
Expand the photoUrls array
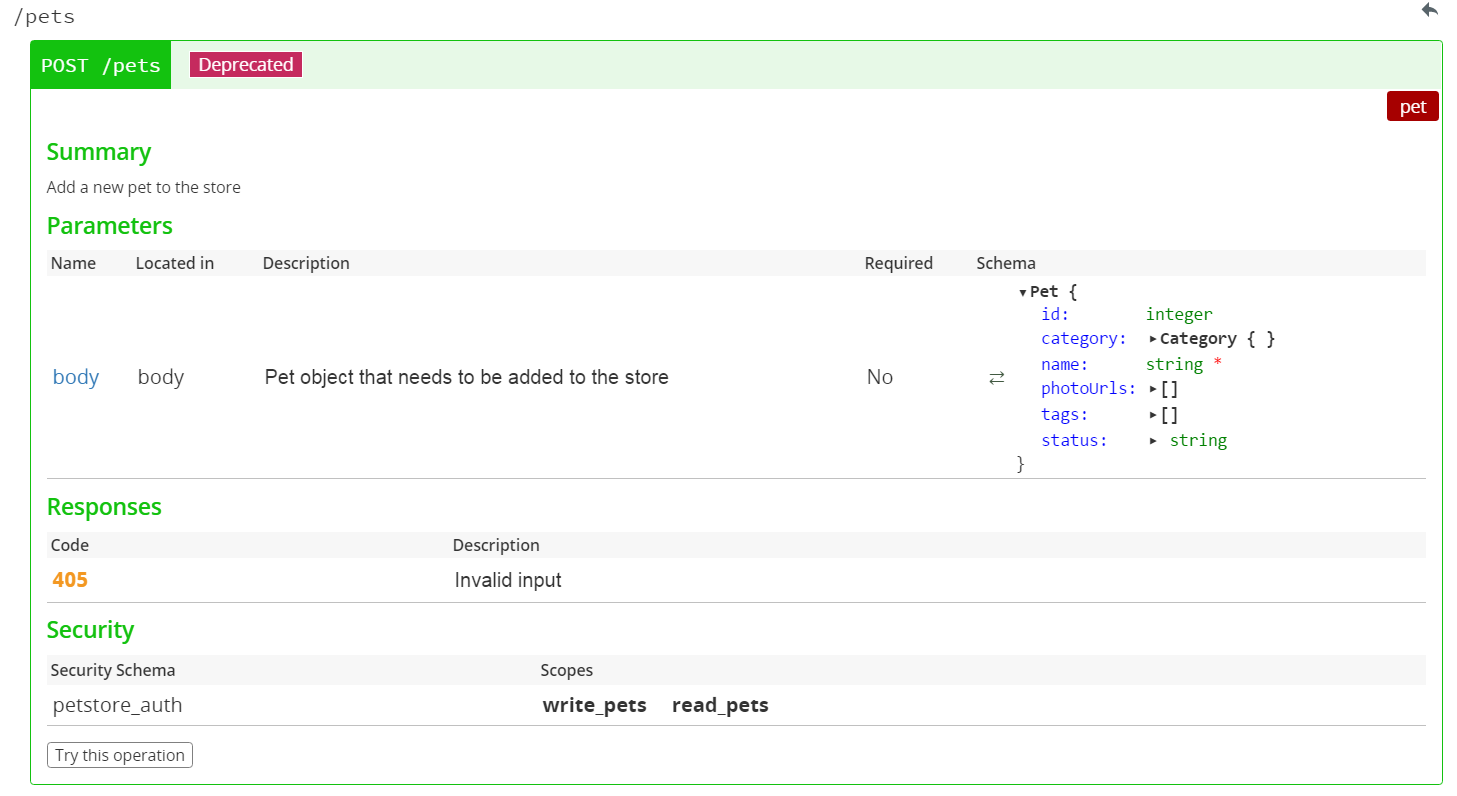tap(1153, 389)
